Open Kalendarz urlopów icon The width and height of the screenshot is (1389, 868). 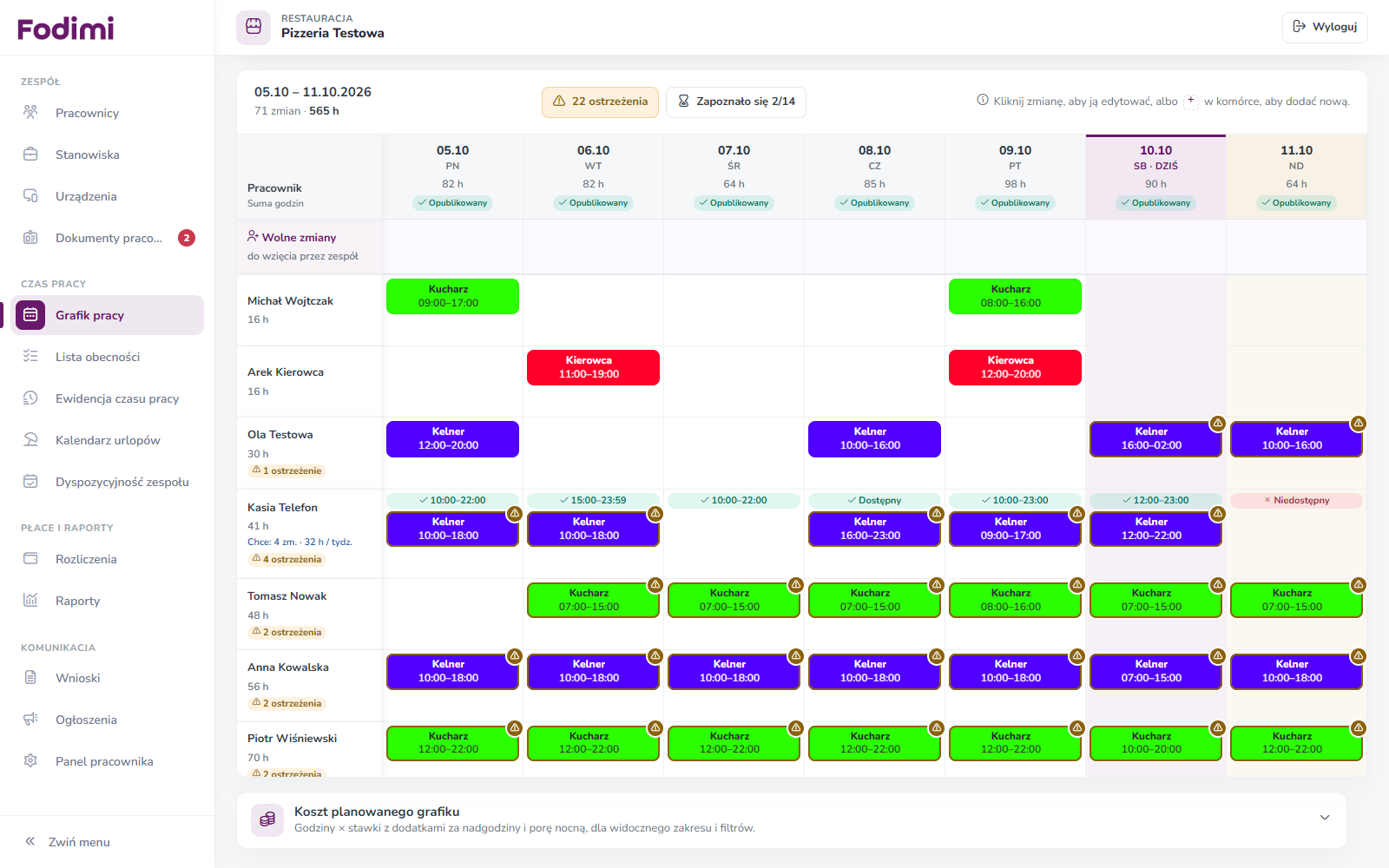click(30, 440)
